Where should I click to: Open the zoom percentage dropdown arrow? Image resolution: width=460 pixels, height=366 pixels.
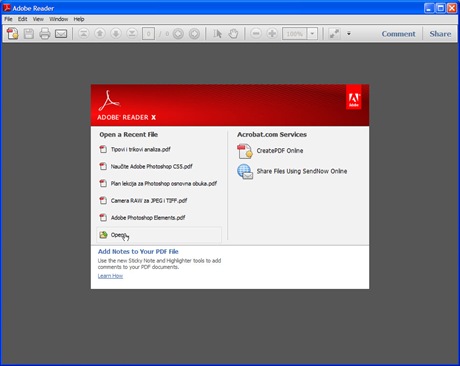[x=312, y=34]
